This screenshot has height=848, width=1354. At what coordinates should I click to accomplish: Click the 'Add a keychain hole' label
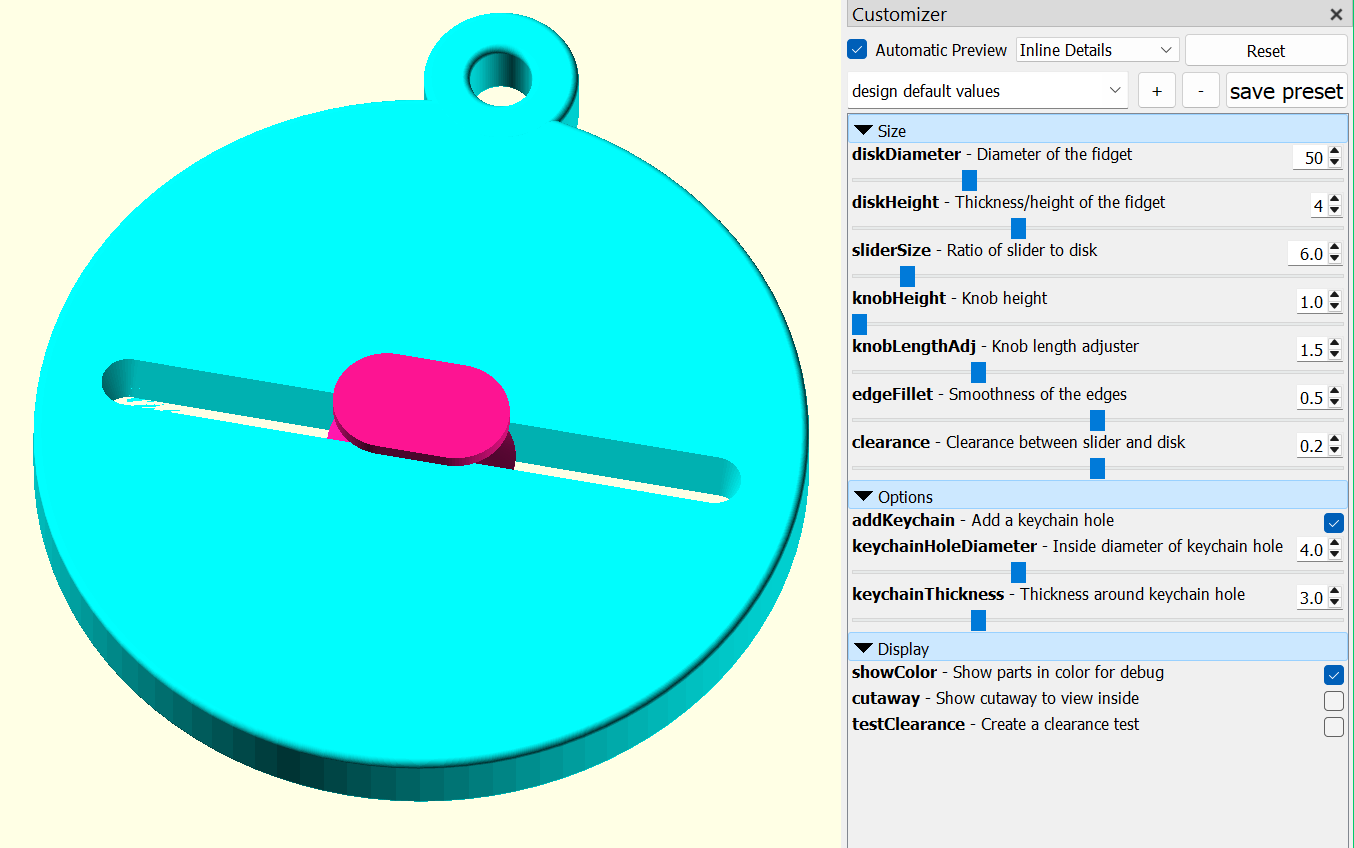[x=1043, y=520]
